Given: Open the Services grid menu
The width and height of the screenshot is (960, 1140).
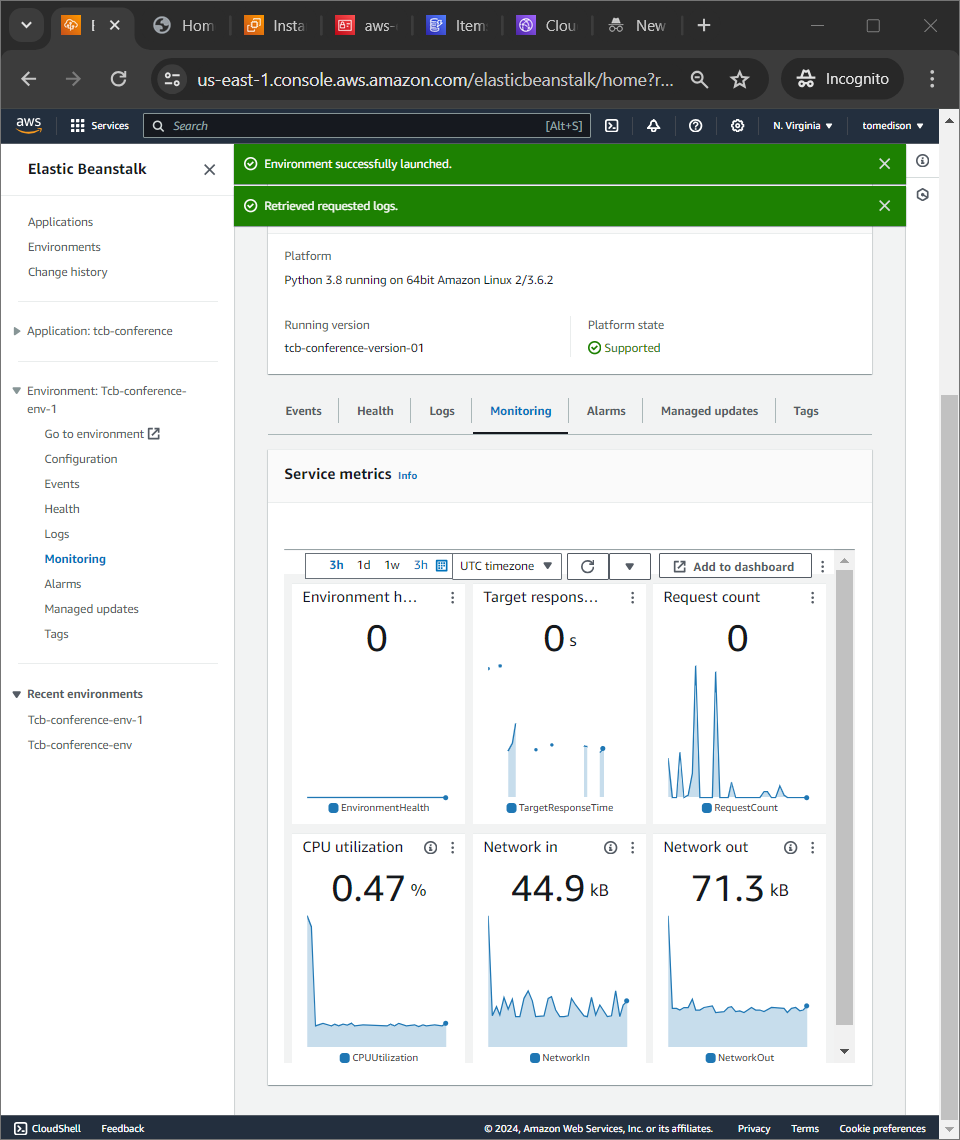Looking at the screenshot, I should (x=100, y=126).
